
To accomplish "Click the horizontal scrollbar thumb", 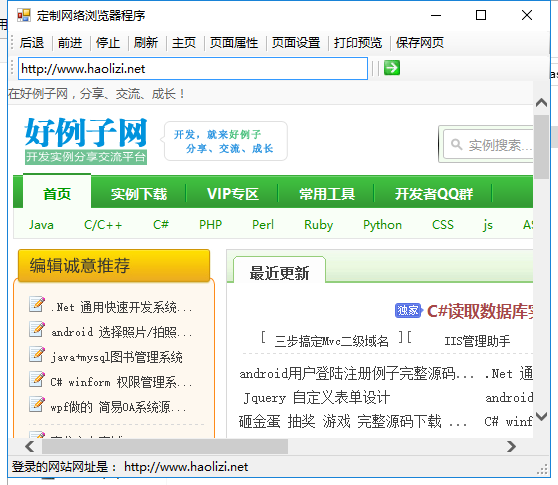I will (x=165, y=446).
